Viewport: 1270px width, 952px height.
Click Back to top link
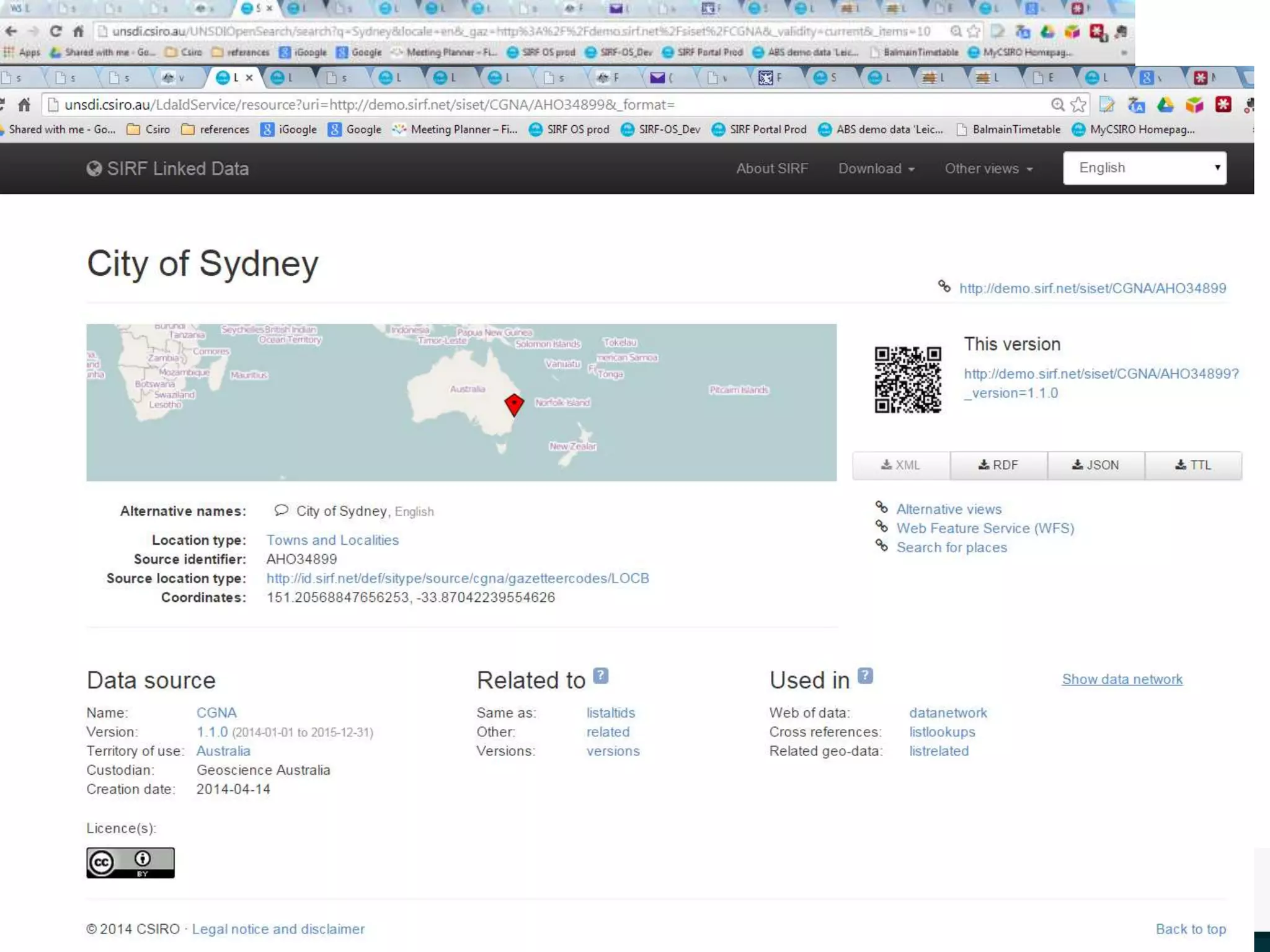(1191, 930)
